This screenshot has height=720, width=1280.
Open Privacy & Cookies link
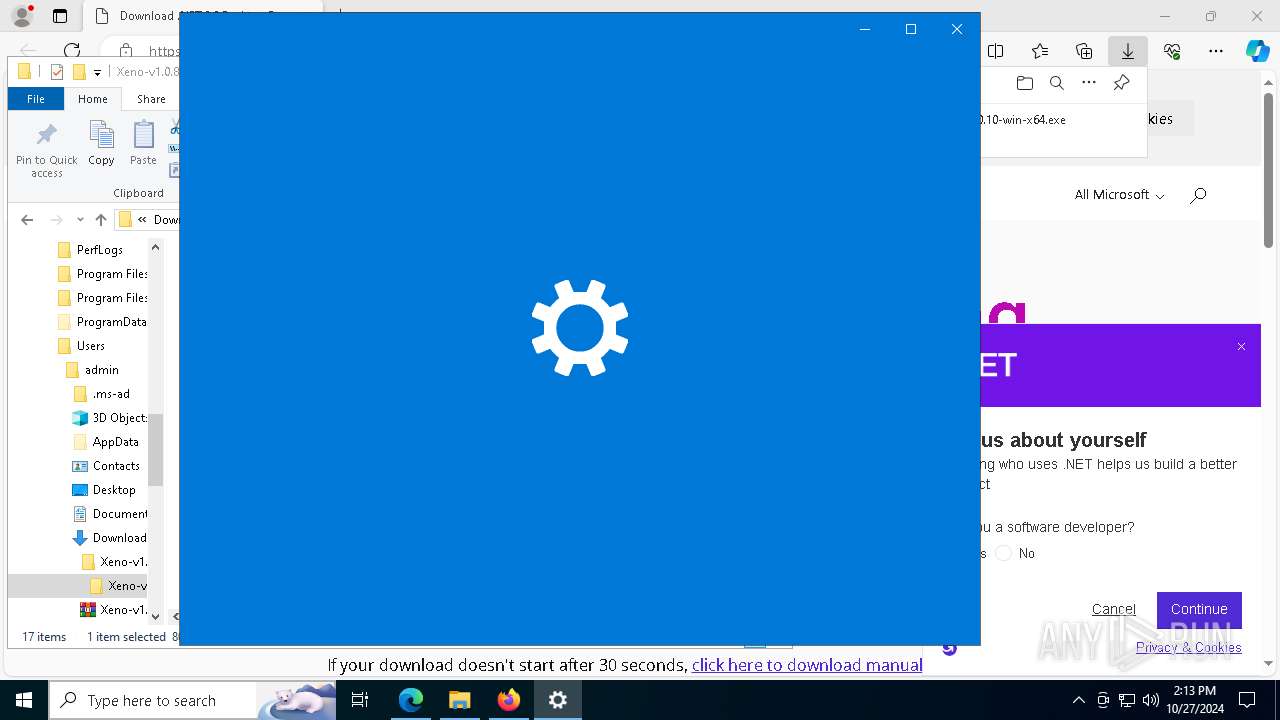1188,648
